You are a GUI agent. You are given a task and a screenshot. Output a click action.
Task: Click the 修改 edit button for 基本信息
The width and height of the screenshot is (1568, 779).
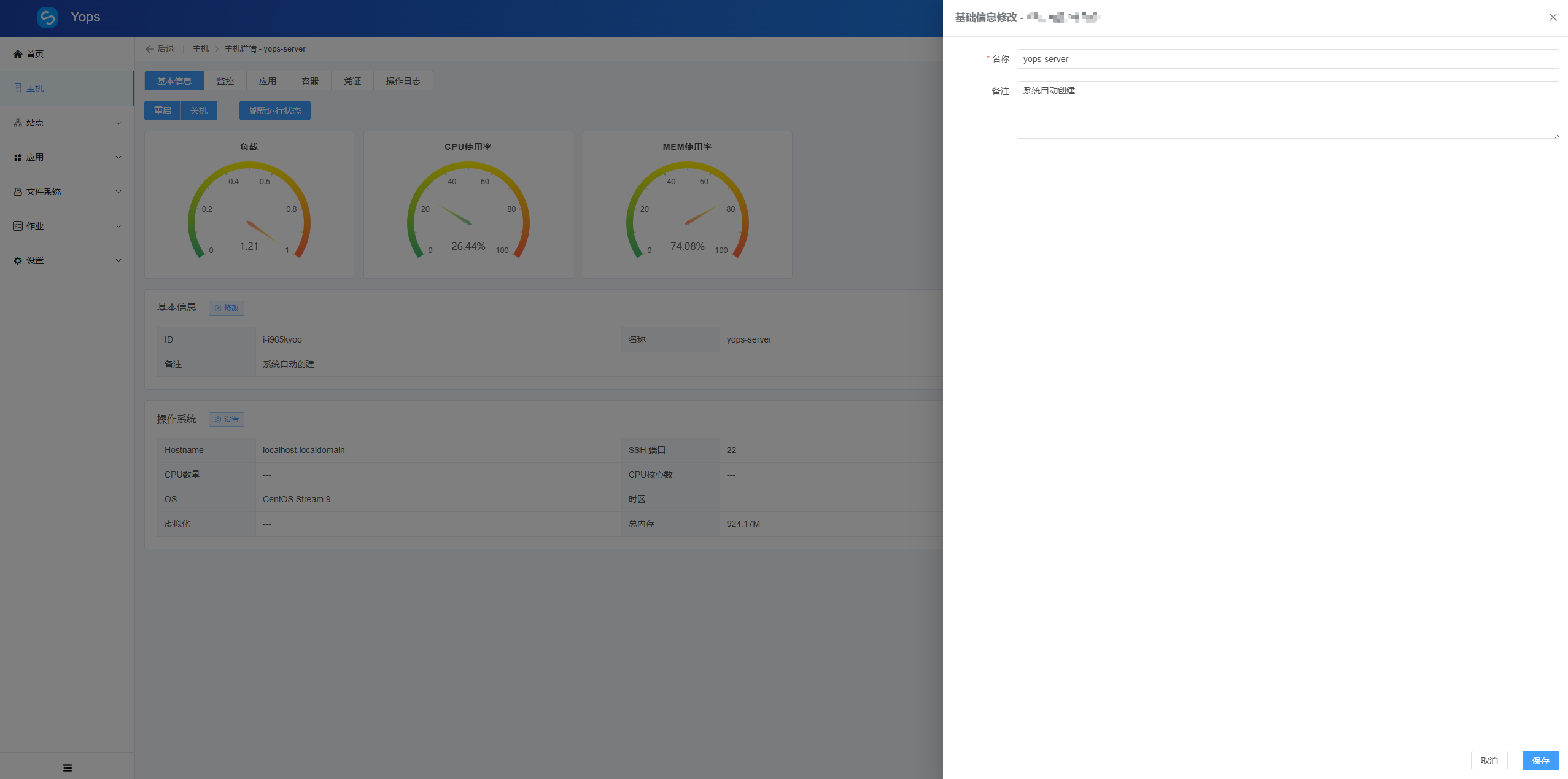pyautogui.click(x=227, y=308)
